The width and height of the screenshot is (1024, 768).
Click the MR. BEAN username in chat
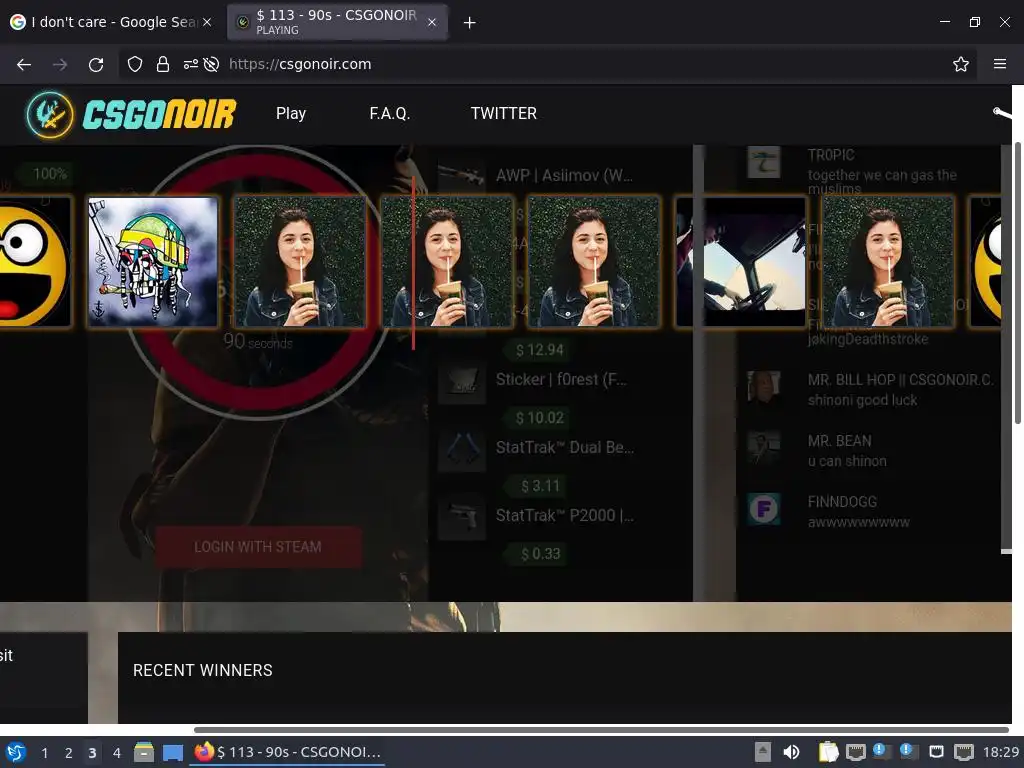[x=839, y=441]
